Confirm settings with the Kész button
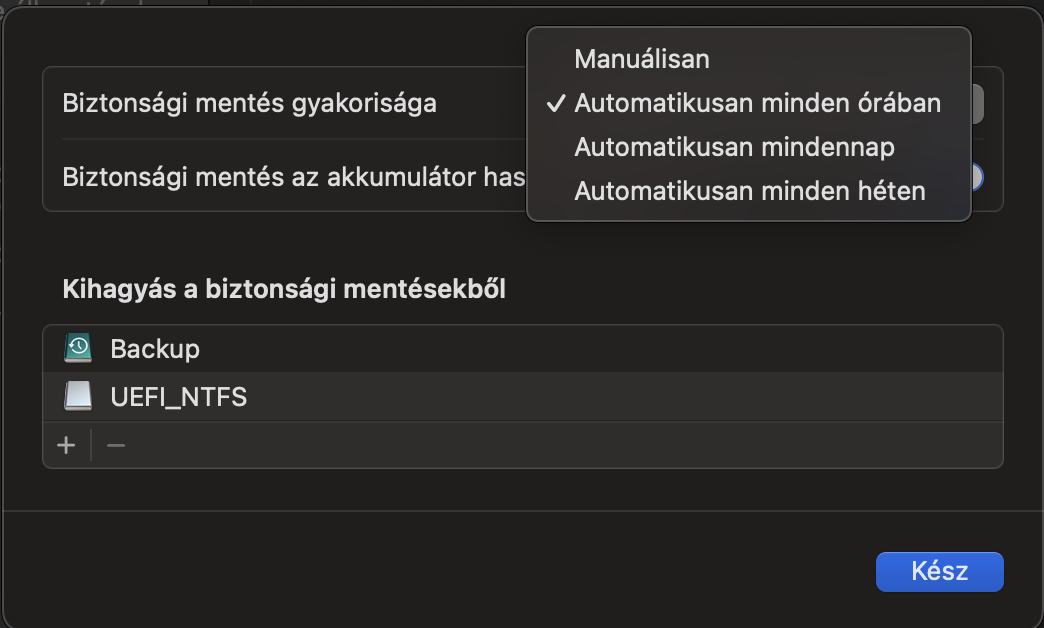This screenshot has height=628, width=1044. click(939, 571)
